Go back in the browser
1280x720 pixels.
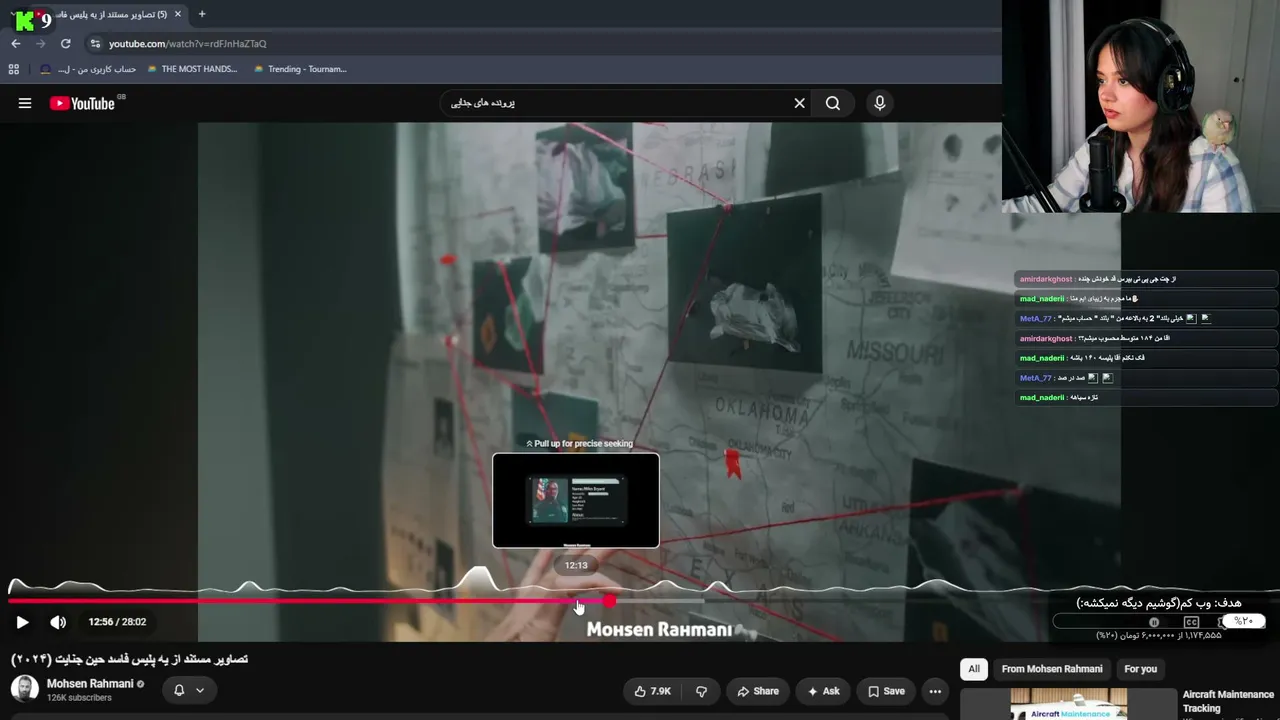pyautogui.click(x=16, y=44)
